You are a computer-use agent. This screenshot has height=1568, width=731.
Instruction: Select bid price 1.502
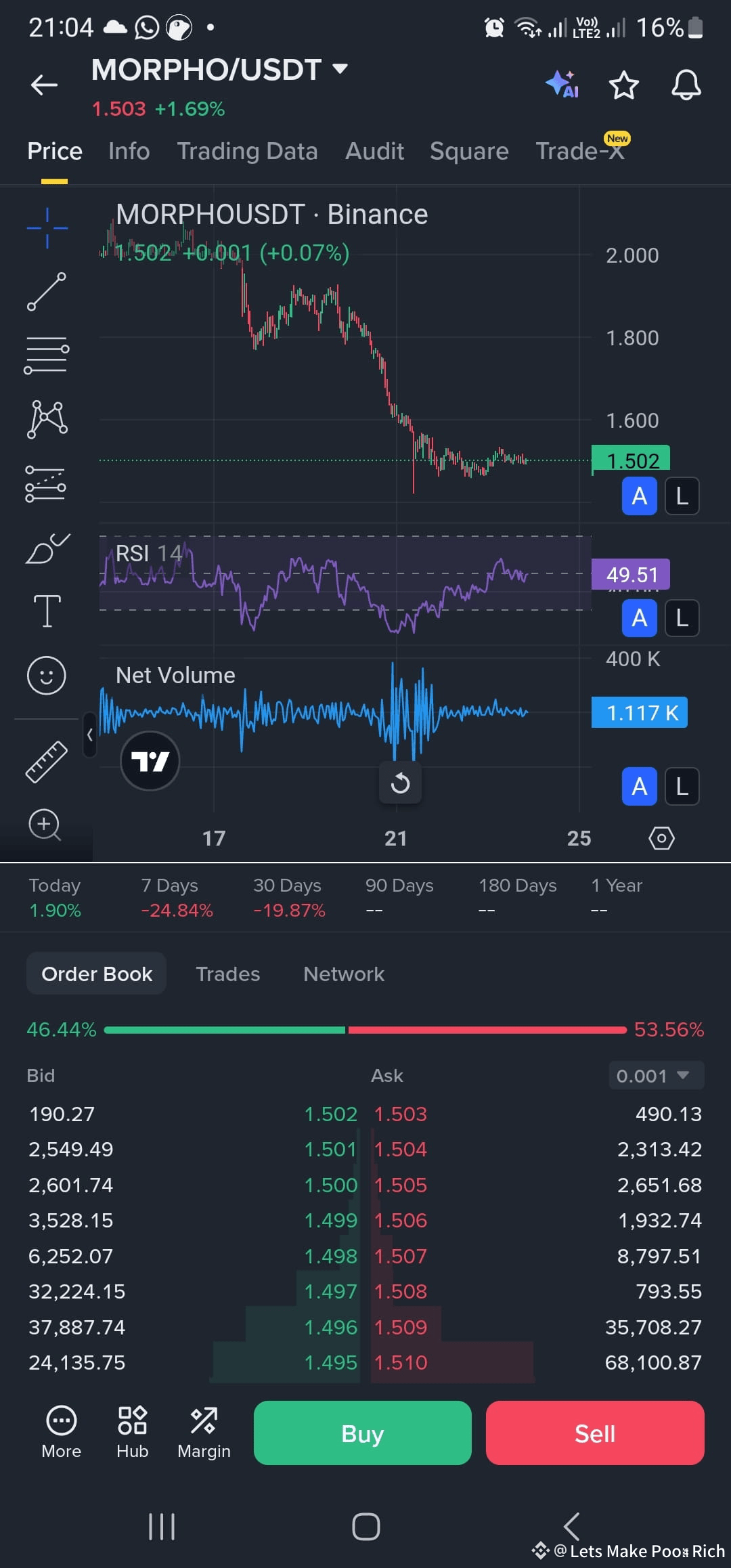pos(330,1114)
